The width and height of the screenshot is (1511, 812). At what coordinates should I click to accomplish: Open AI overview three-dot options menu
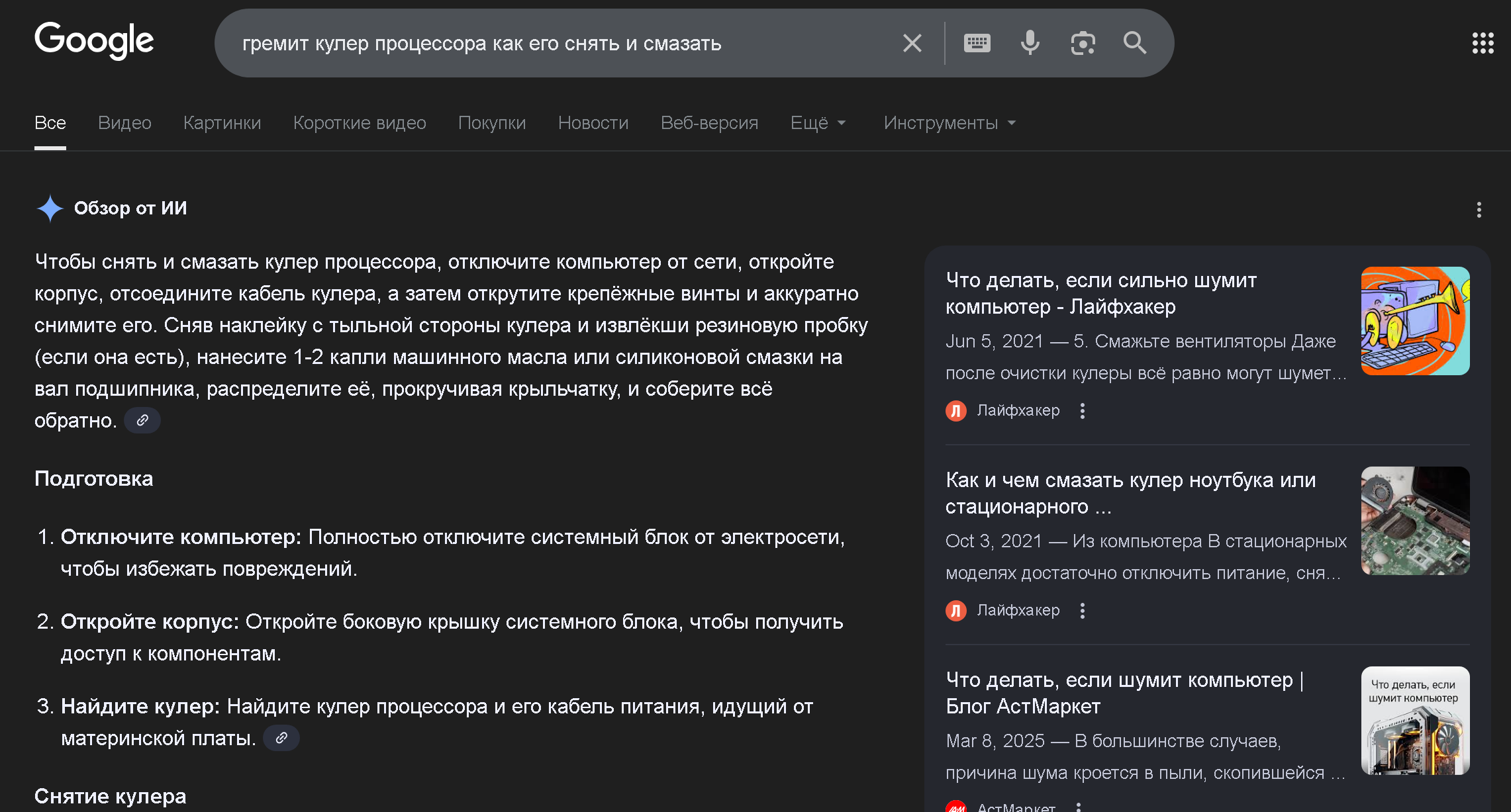pyautogui.click(x=1479, y=210)
